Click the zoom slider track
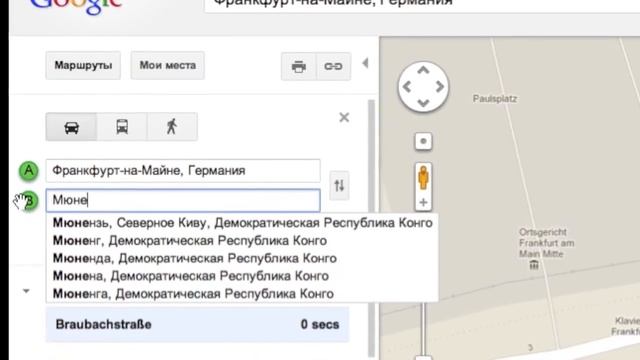 423,329
